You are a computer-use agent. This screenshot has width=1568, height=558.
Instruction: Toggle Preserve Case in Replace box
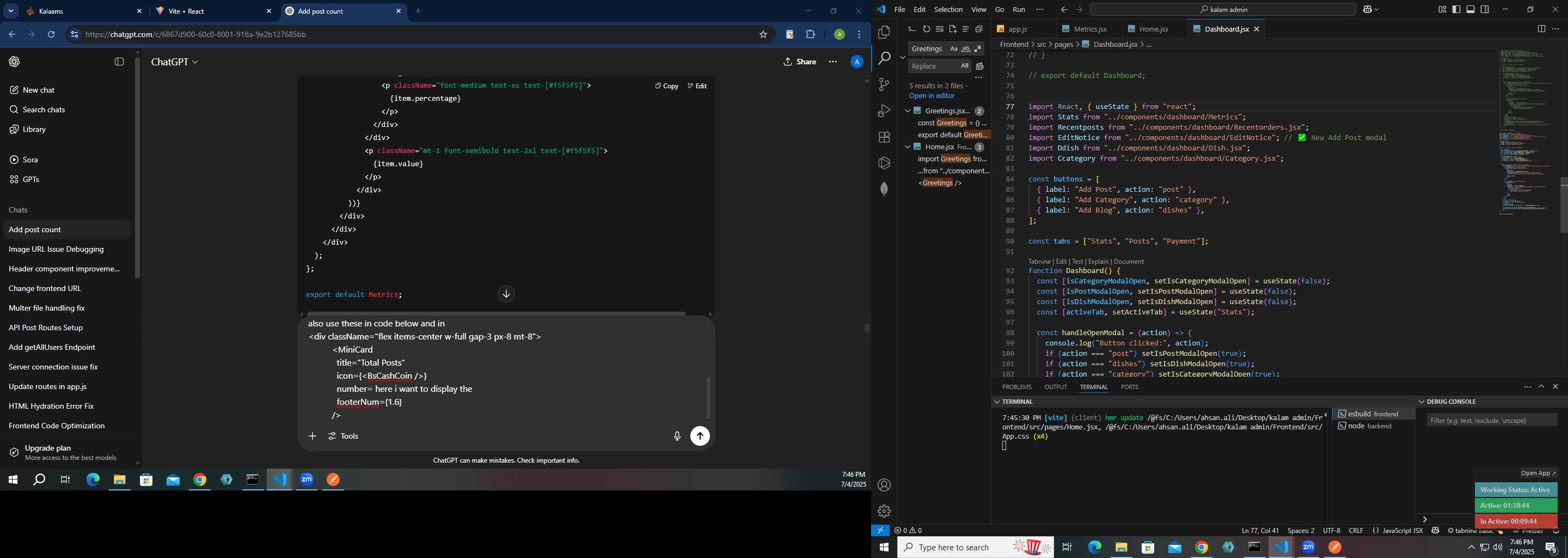tap(965, 66)
